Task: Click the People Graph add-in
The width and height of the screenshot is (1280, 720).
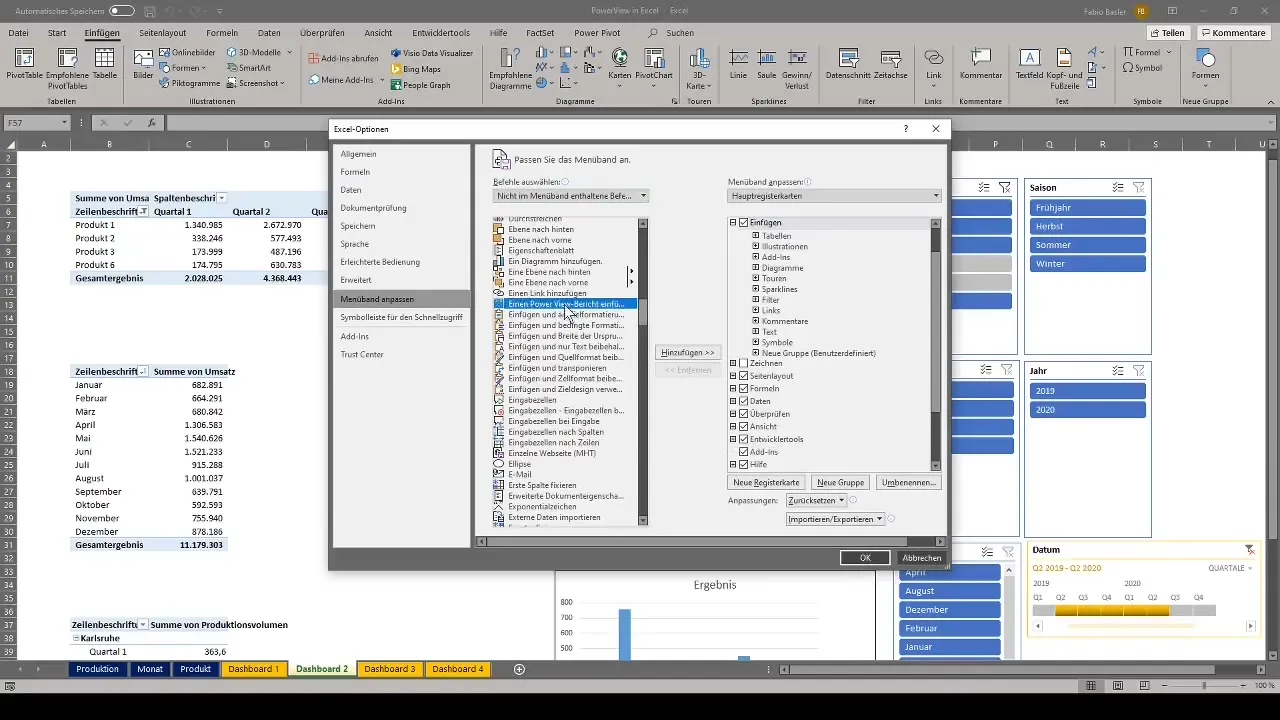Action: pos(419,85)
